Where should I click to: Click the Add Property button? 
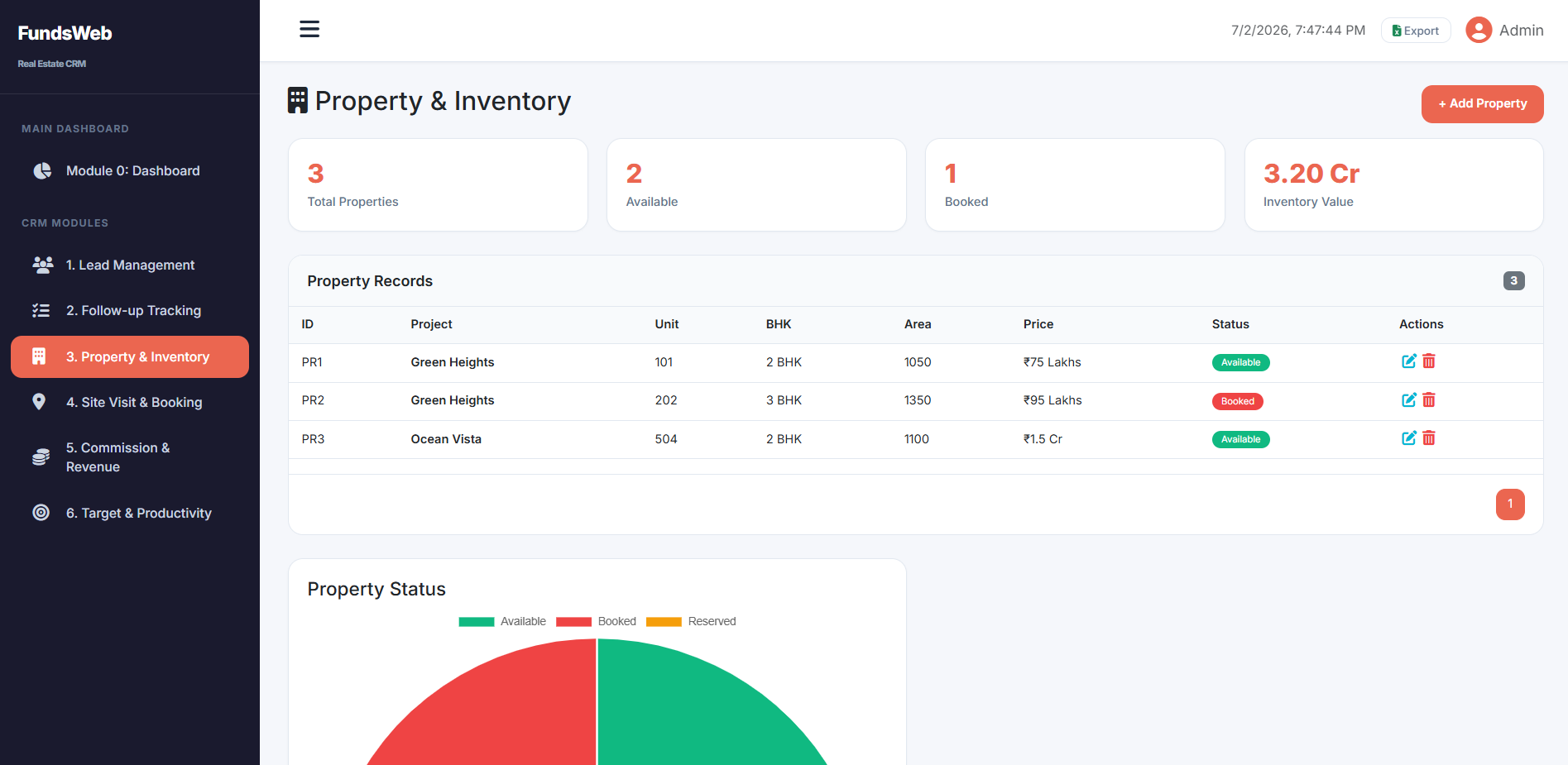click(x=1482, y=104)
